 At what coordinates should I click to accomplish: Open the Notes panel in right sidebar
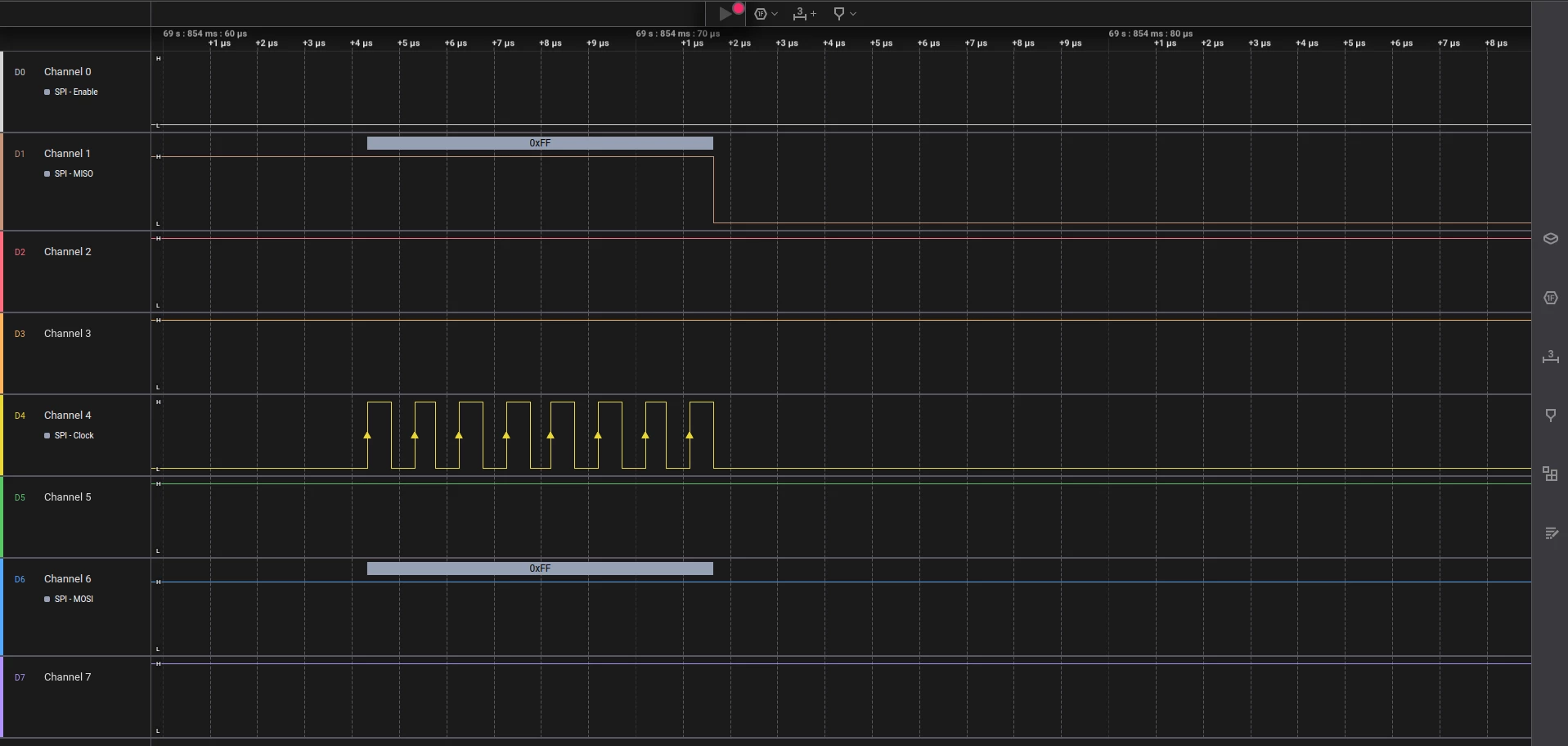click(1550, 533)
